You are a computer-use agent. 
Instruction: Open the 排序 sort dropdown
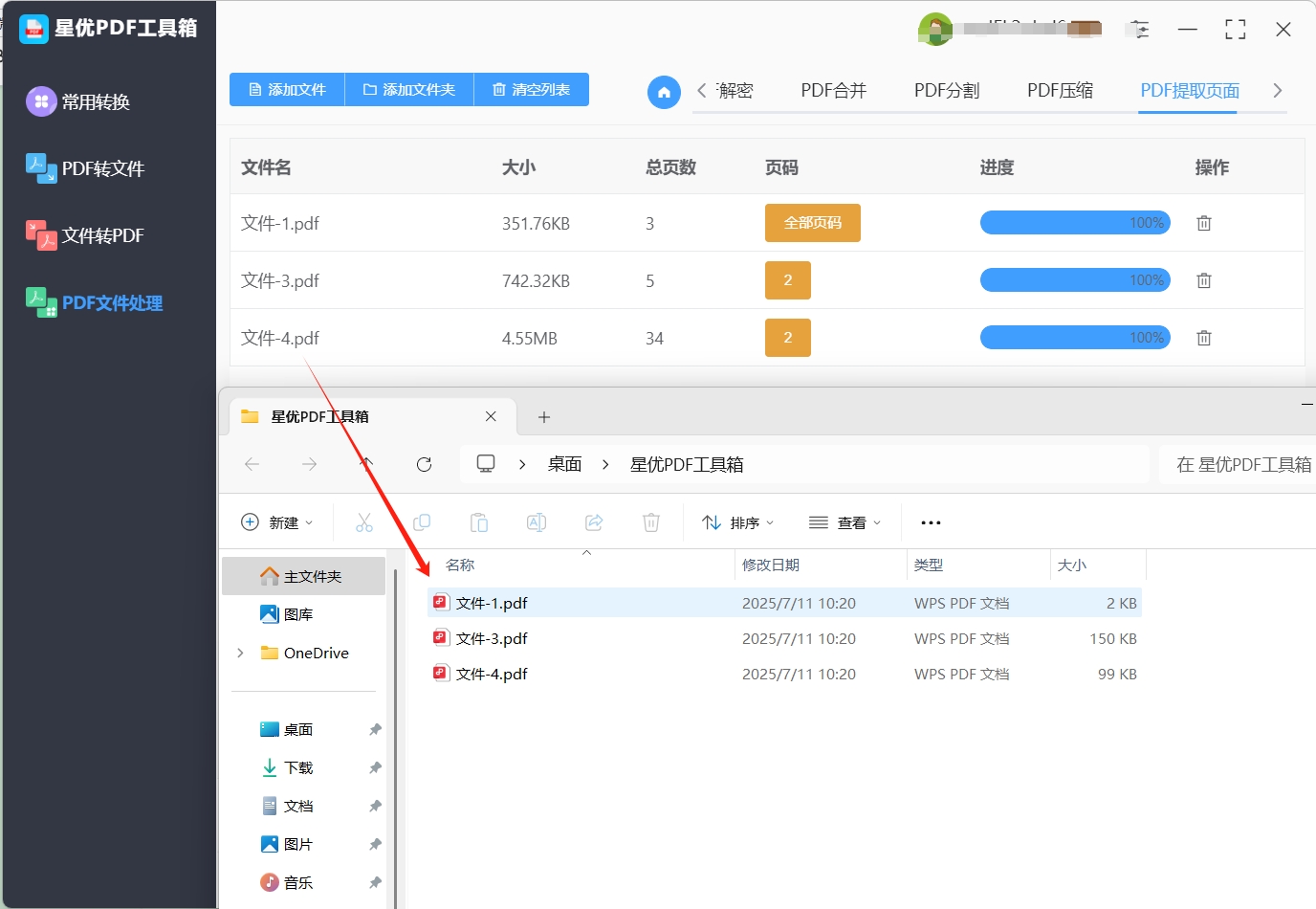737,522
